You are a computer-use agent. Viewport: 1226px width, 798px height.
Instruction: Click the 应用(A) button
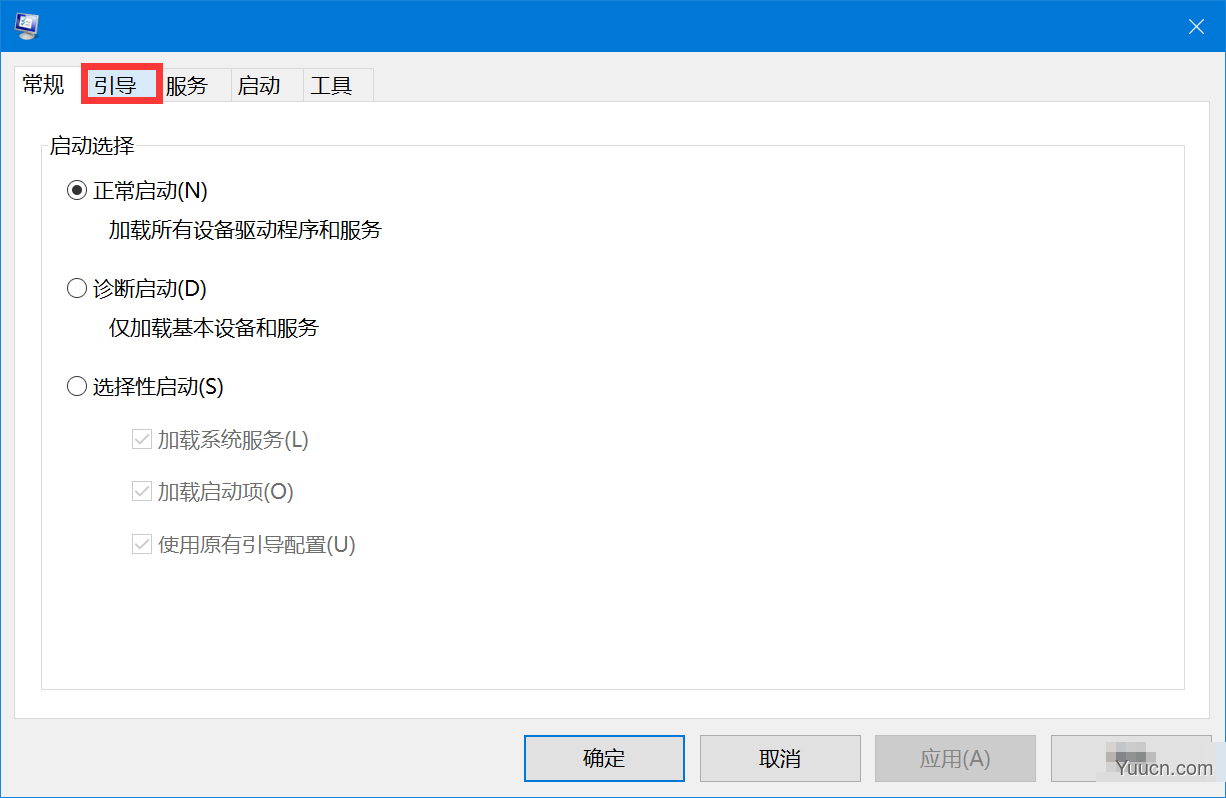point(955,758)
